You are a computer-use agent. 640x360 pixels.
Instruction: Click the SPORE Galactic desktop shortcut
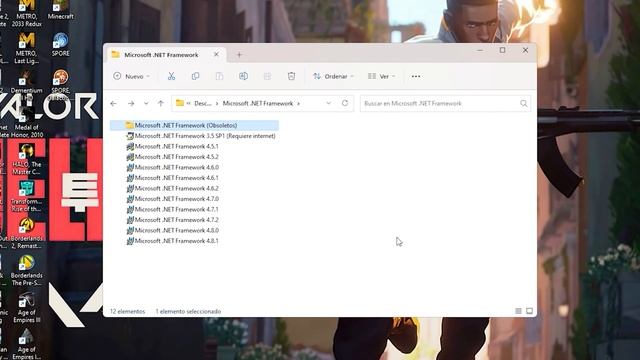[x=60, y=85]
